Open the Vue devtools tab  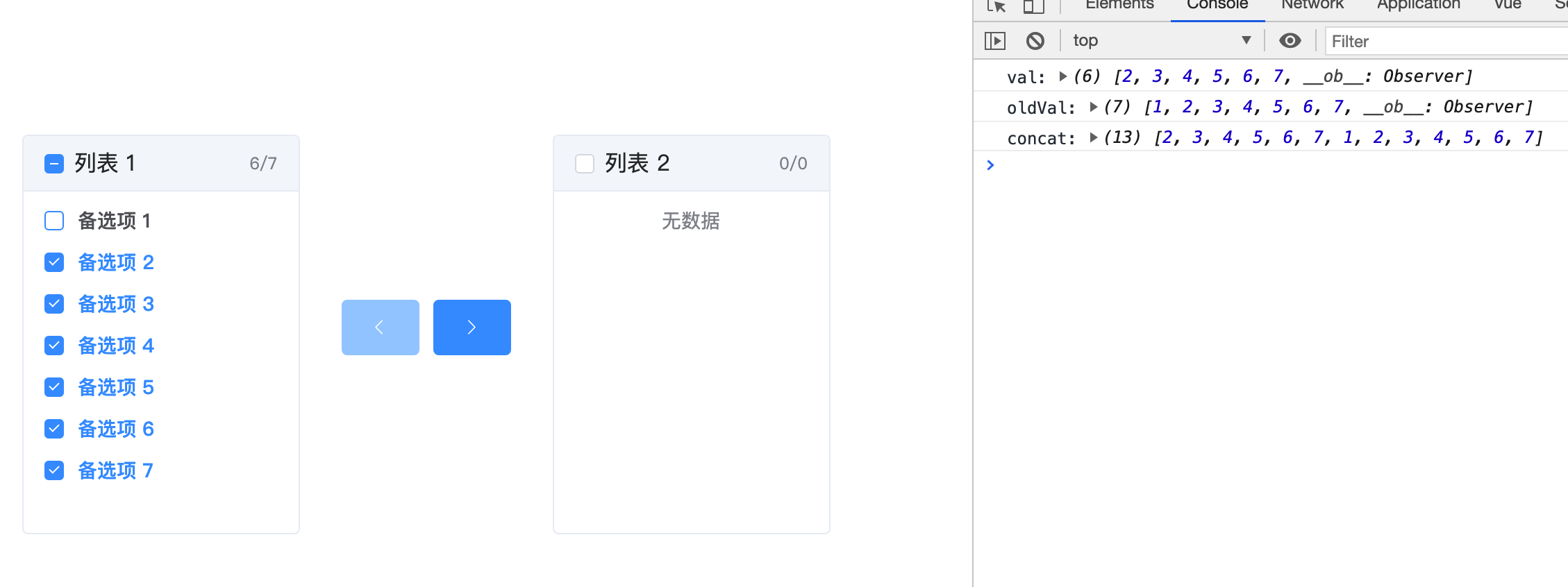(1508, 6)
